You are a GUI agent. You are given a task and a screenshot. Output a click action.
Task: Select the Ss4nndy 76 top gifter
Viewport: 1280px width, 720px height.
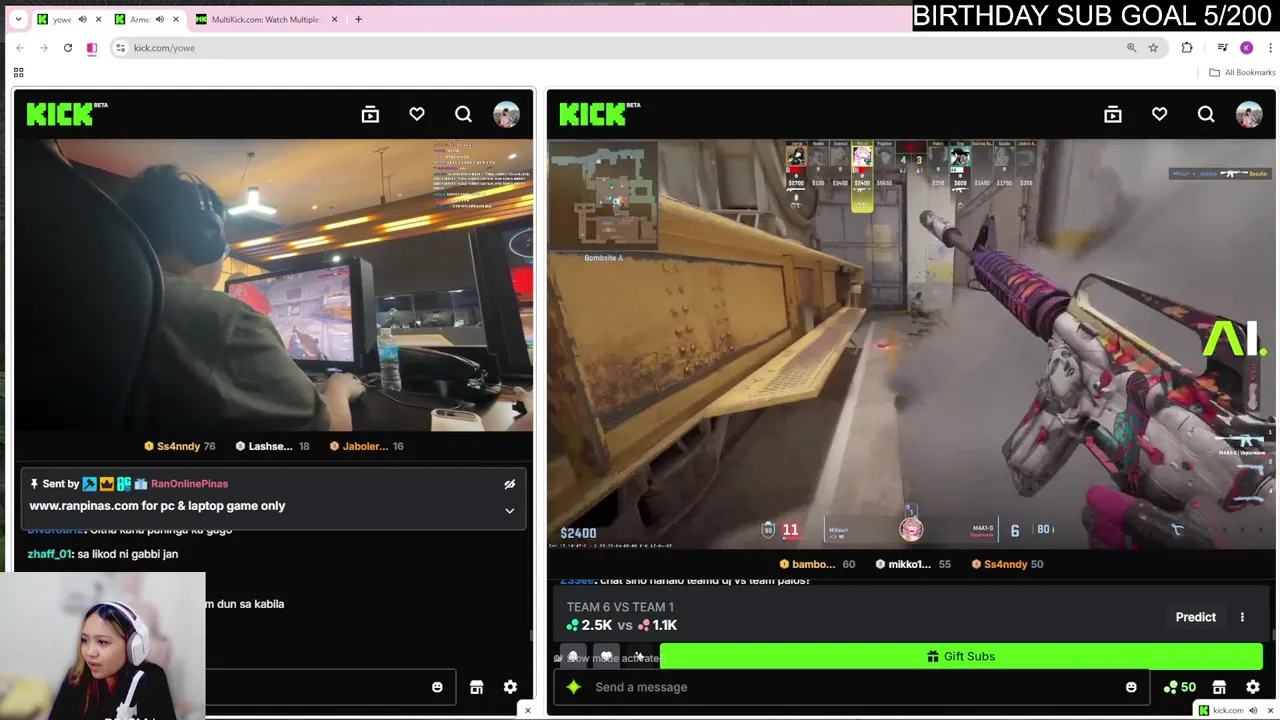click(x=180, y=446)
